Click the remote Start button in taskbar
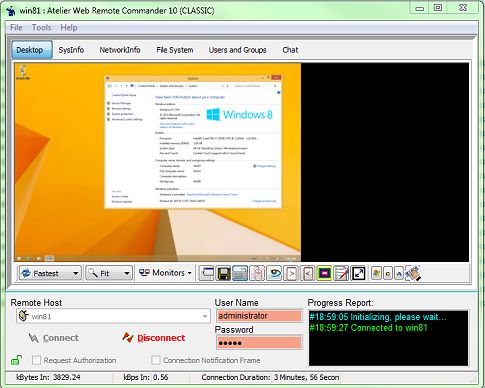This screenshot has height=388, width=485. pos(19,258)
